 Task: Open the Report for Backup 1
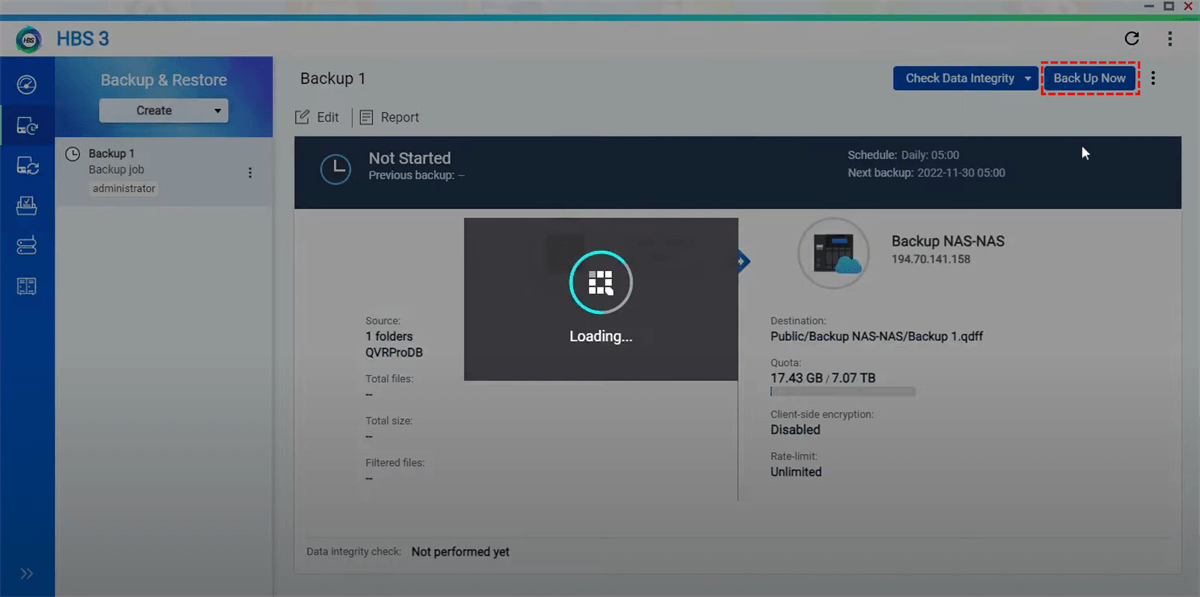(x=389, y=117)
